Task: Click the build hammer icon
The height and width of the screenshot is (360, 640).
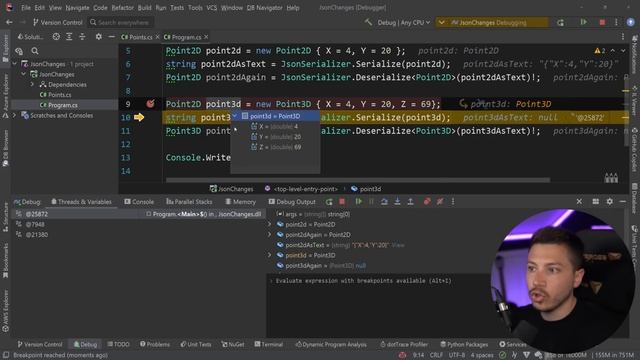Action: [368, 22]
